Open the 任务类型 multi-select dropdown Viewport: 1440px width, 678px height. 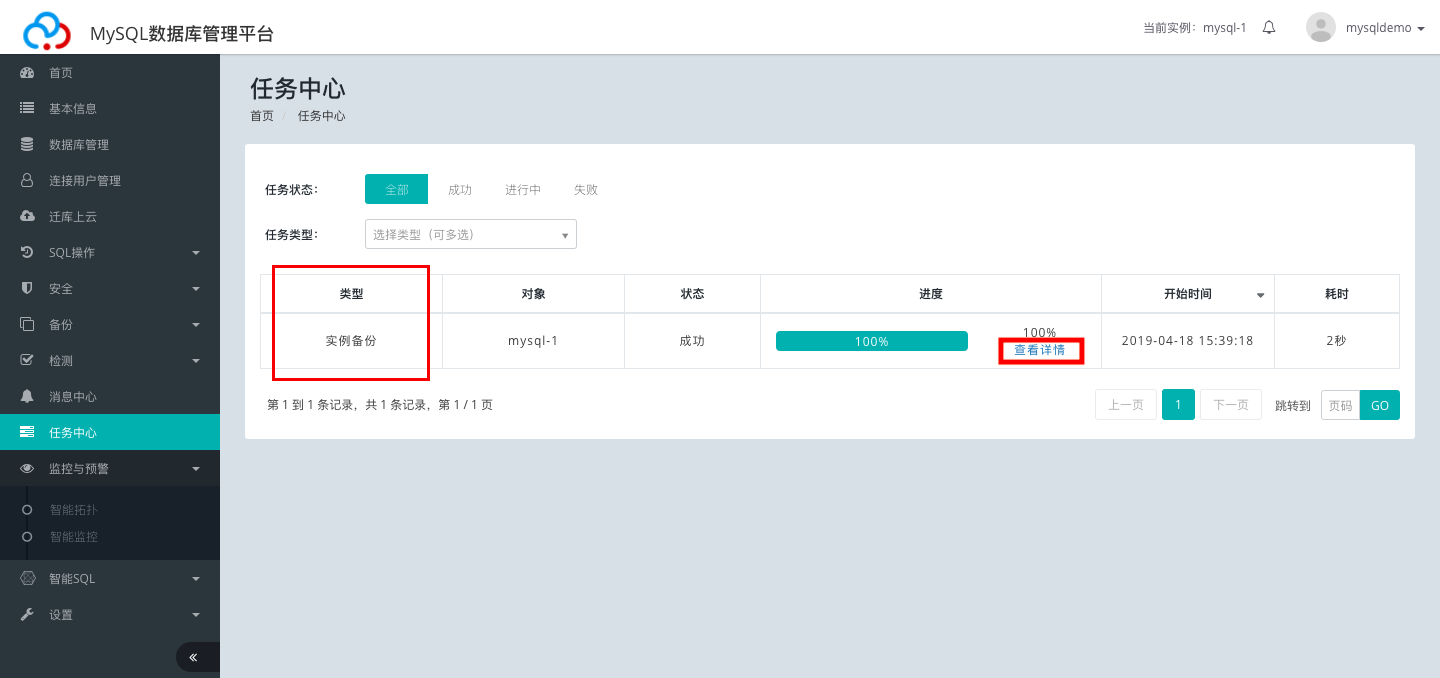pos(471,234)
